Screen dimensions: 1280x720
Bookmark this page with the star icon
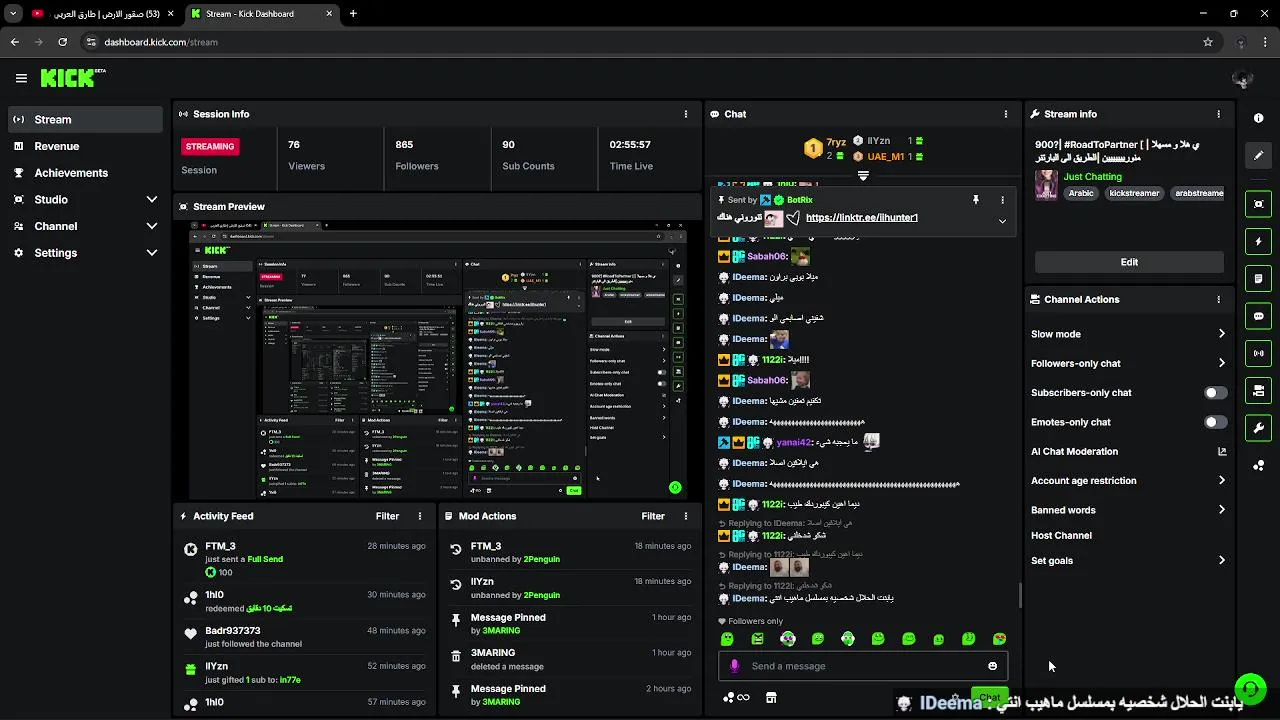pyautogui.click(x=1208, y=42)
